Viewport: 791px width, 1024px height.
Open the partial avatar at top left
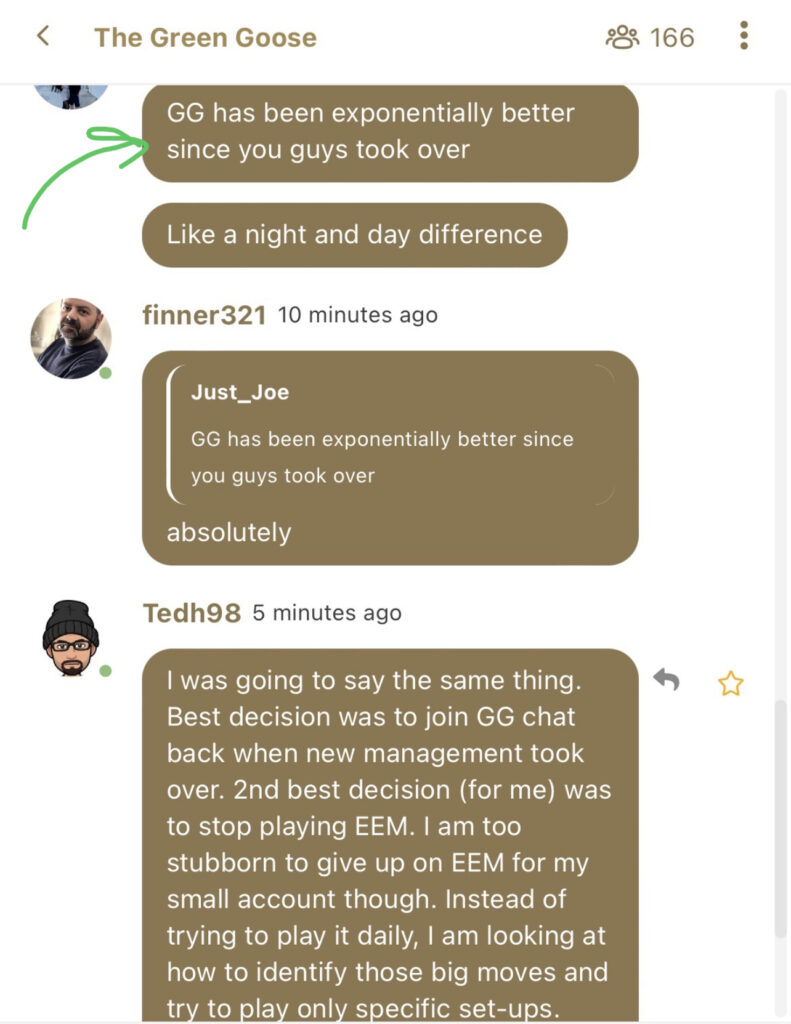tap(71, 96)
